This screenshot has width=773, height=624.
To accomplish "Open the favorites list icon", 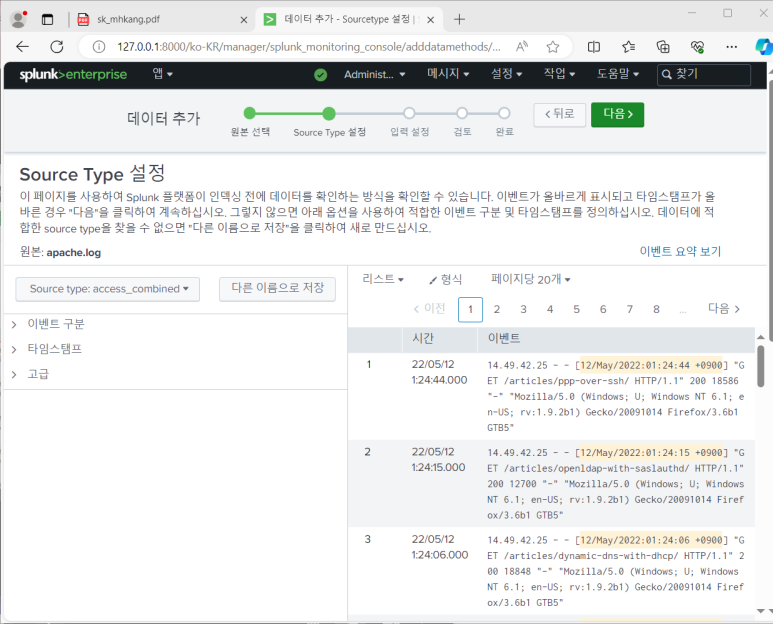I will click(628, 47).
